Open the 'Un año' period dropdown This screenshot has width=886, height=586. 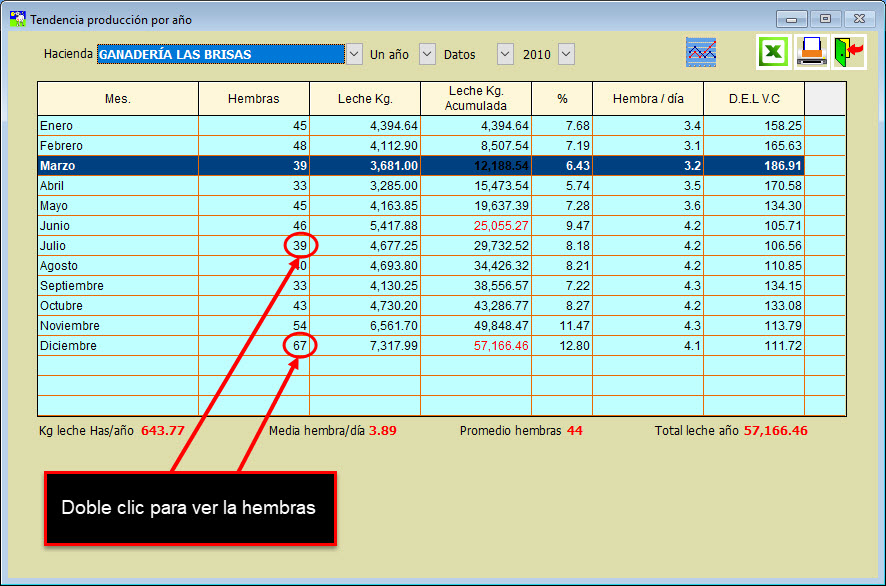point(427,54)
